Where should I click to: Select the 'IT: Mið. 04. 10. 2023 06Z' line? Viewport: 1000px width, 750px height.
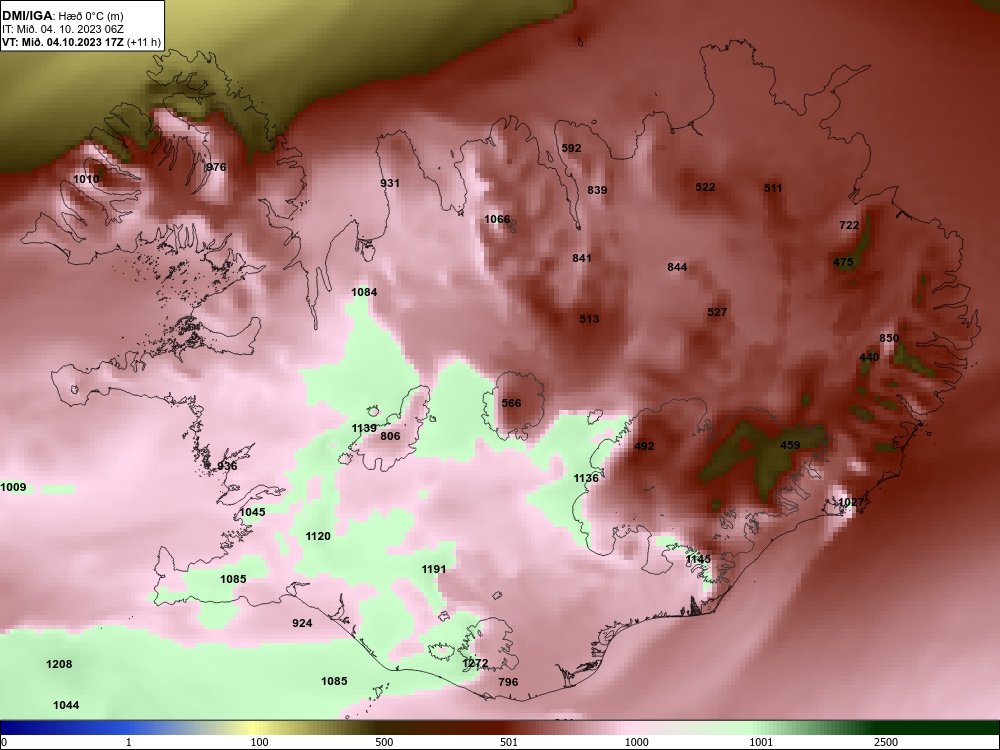pos(62,29)
